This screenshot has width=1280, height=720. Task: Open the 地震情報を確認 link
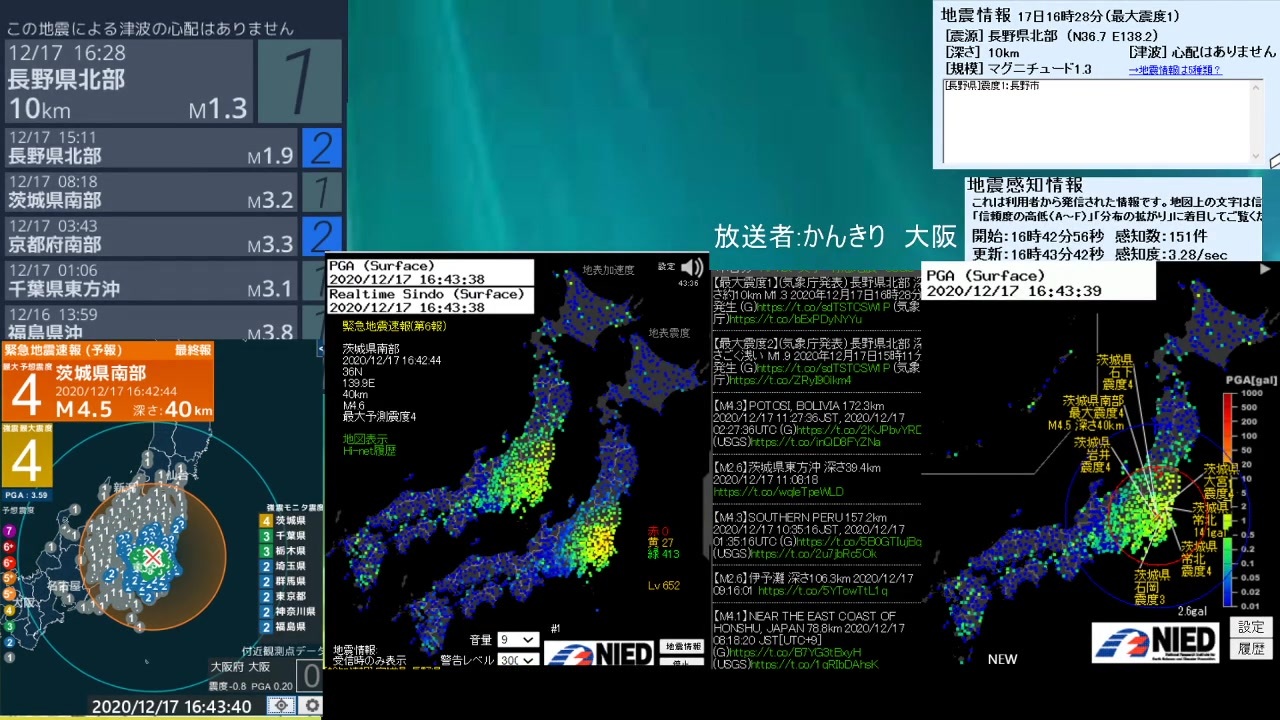1175,70
